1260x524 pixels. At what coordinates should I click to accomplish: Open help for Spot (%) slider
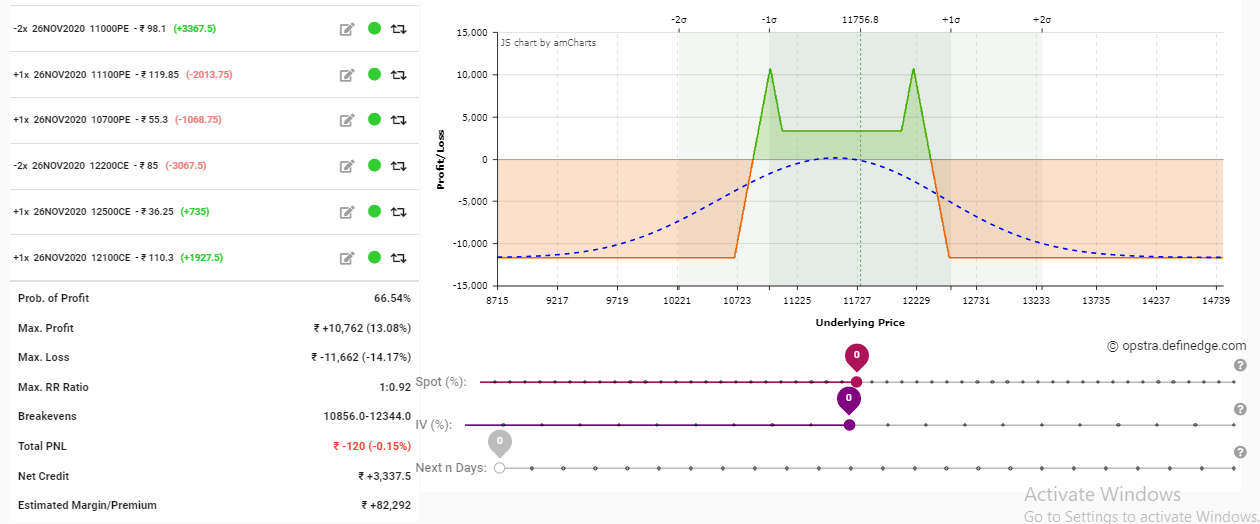(1240, 366)
